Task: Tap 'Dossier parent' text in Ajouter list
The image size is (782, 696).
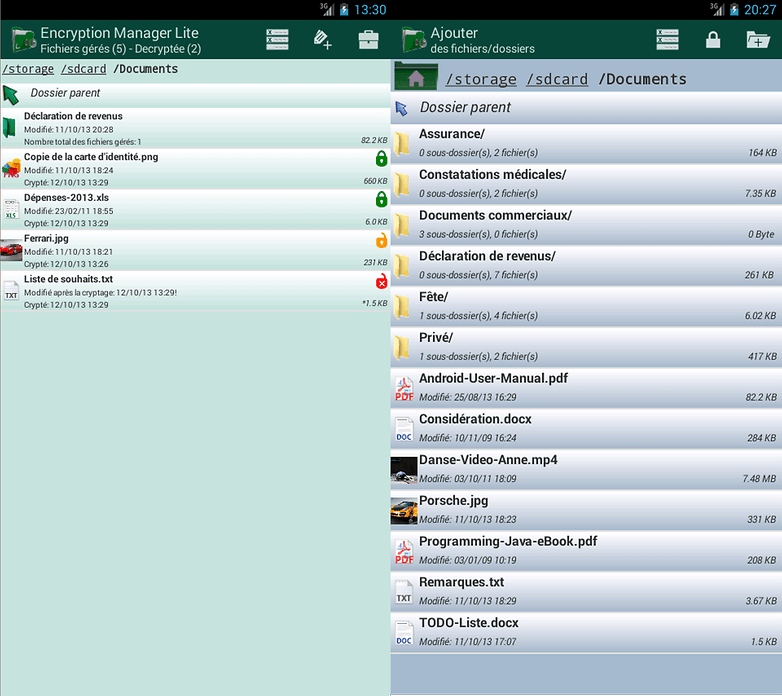Action: pyautogui.click(x=465, y=107)
